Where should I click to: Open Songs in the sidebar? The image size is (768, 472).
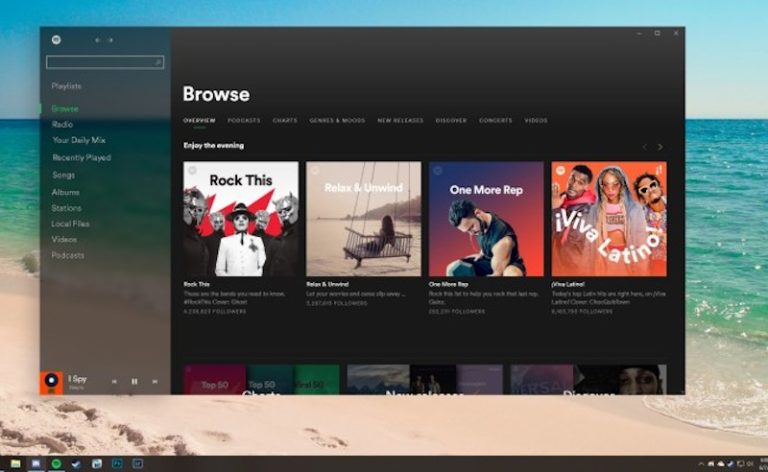pos(64,175)
